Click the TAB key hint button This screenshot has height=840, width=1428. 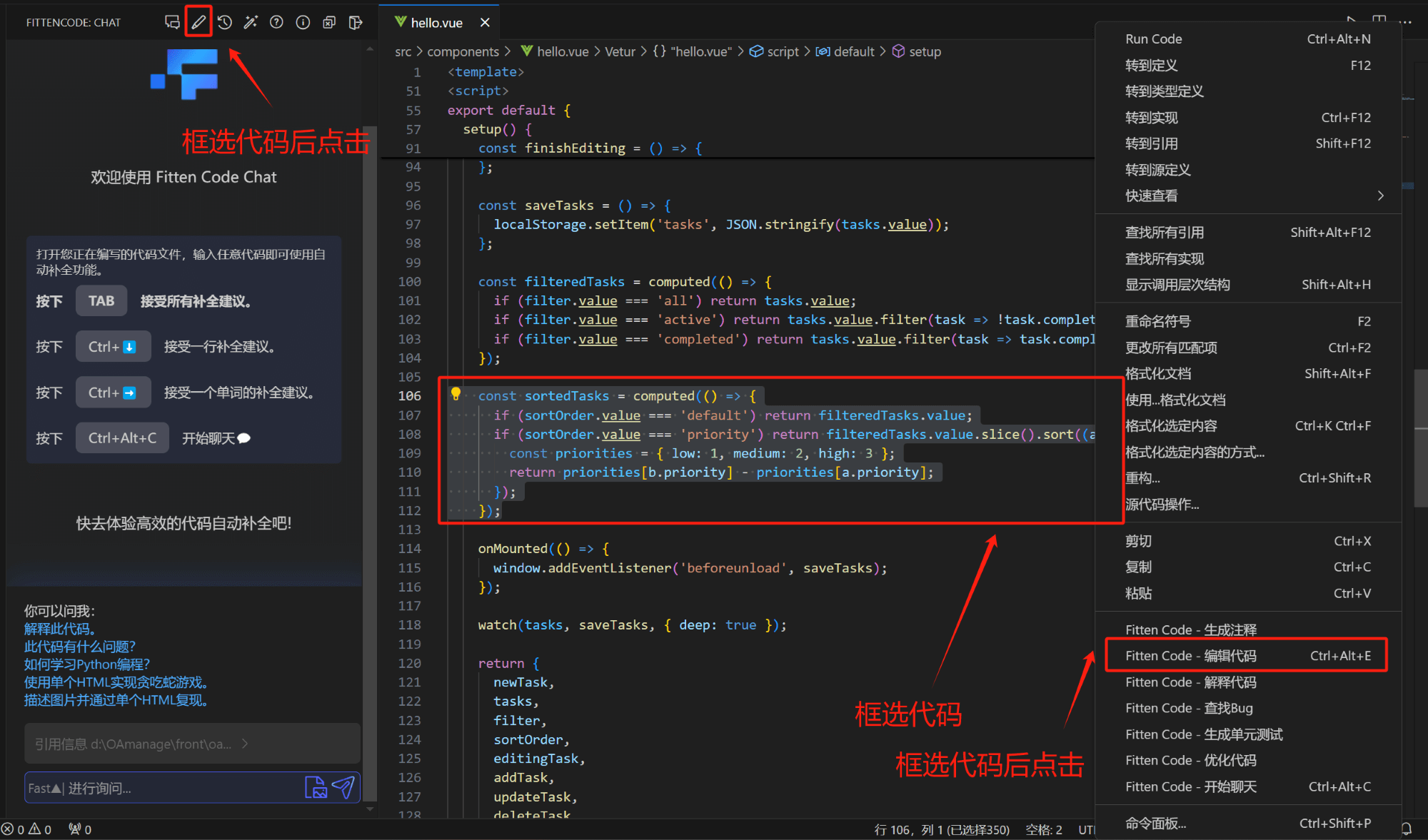click(101, 300)
